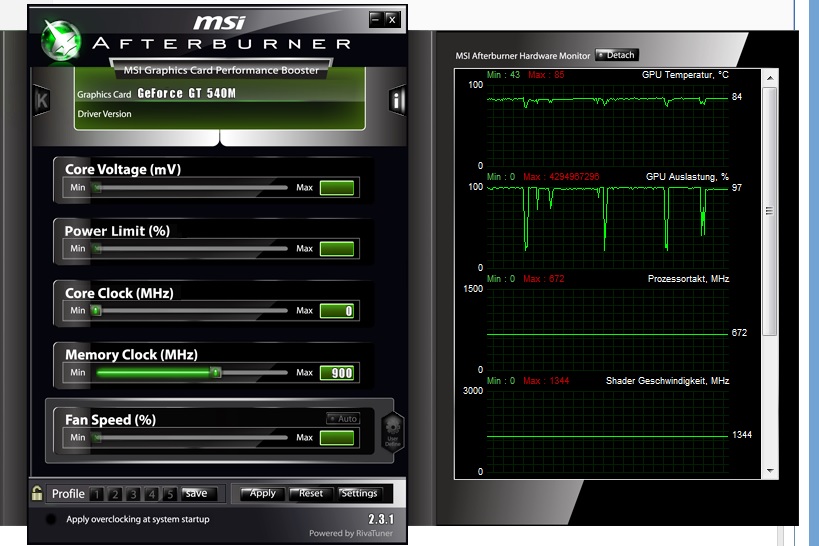Toggle Auto fan speed
819x546 pixels.
tap(343, 419)
